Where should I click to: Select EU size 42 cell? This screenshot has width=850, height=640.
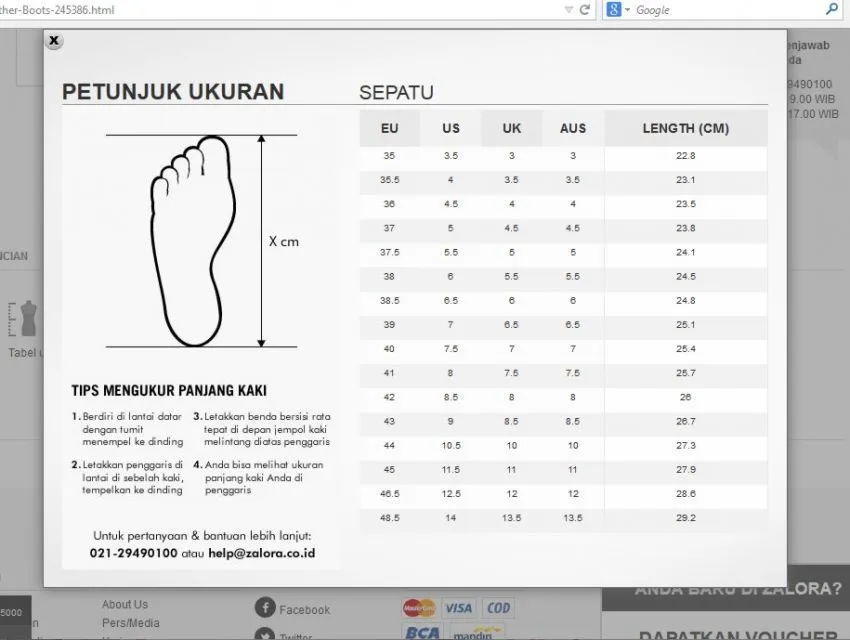click(x=389, y=397)
